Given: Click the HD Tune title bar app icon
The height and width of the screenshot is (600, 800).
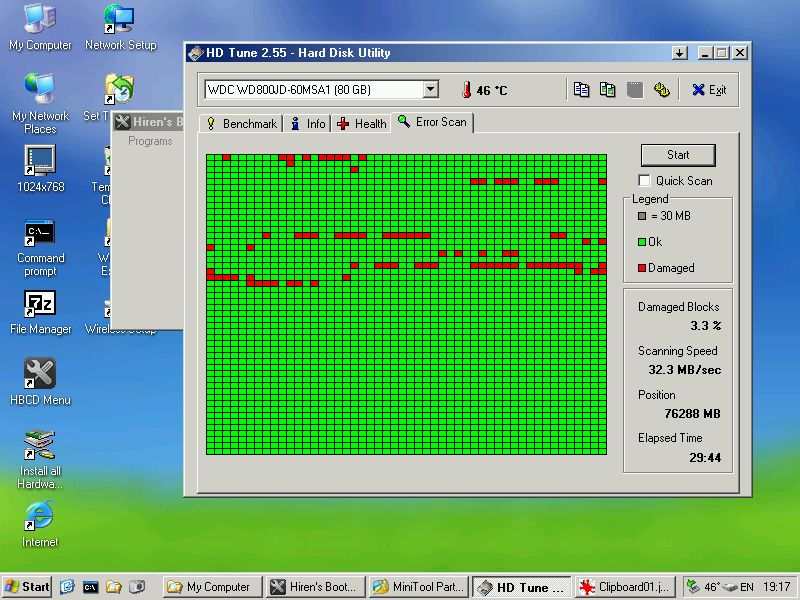Looking at the screenshot, I should 195,53.
